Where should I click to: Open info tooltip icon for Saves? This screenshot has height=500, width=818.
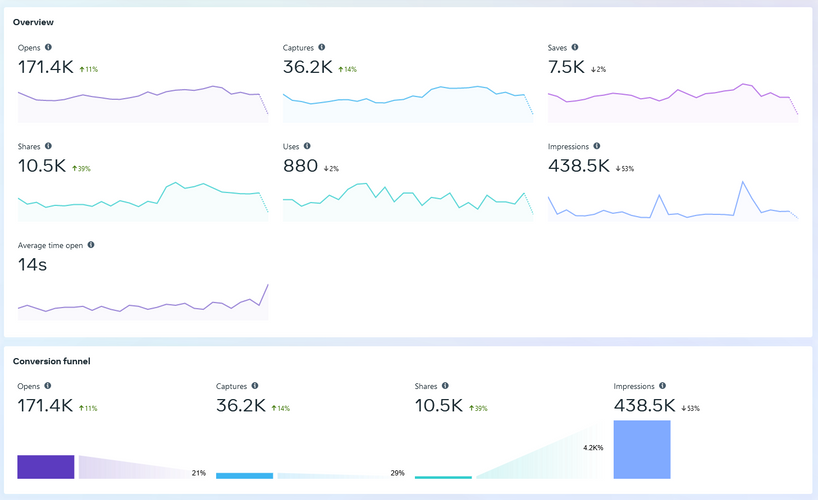(x=574, y=47)
